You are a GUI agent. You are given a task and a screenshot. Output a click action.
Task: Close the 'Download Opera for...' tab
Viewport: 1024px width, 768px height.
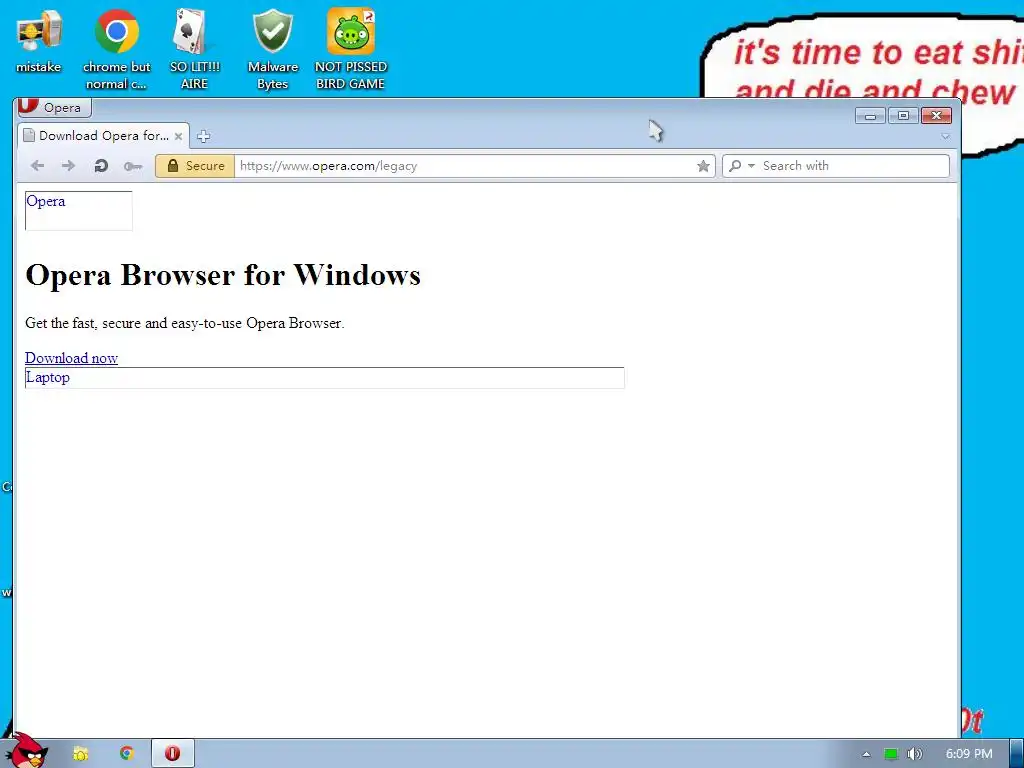click(178, 136)
